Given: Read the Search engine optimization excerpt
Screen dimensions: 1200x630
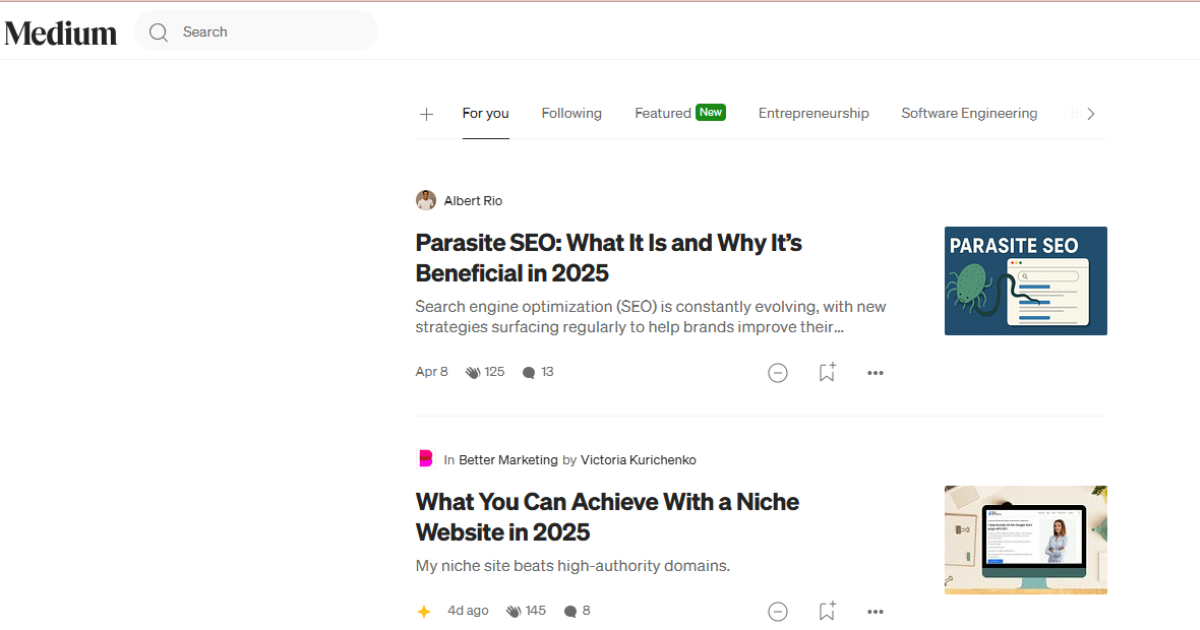Looking at the screenshot, I should (x=651, y=316).
